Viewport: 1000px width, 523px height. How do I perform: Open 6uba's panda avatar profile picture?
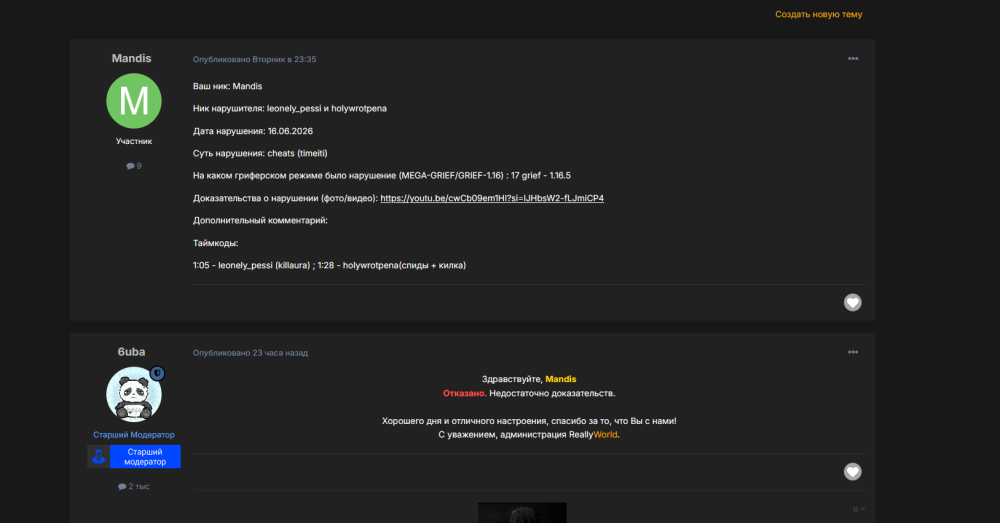(133, 394)
